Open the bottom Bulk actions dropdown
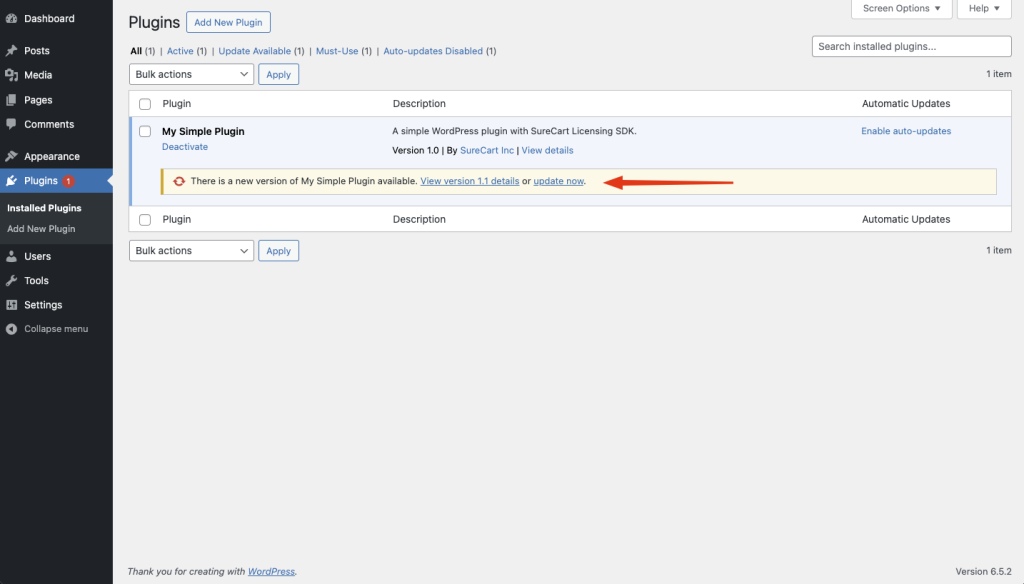1024x584 pixels. [191, 251]
